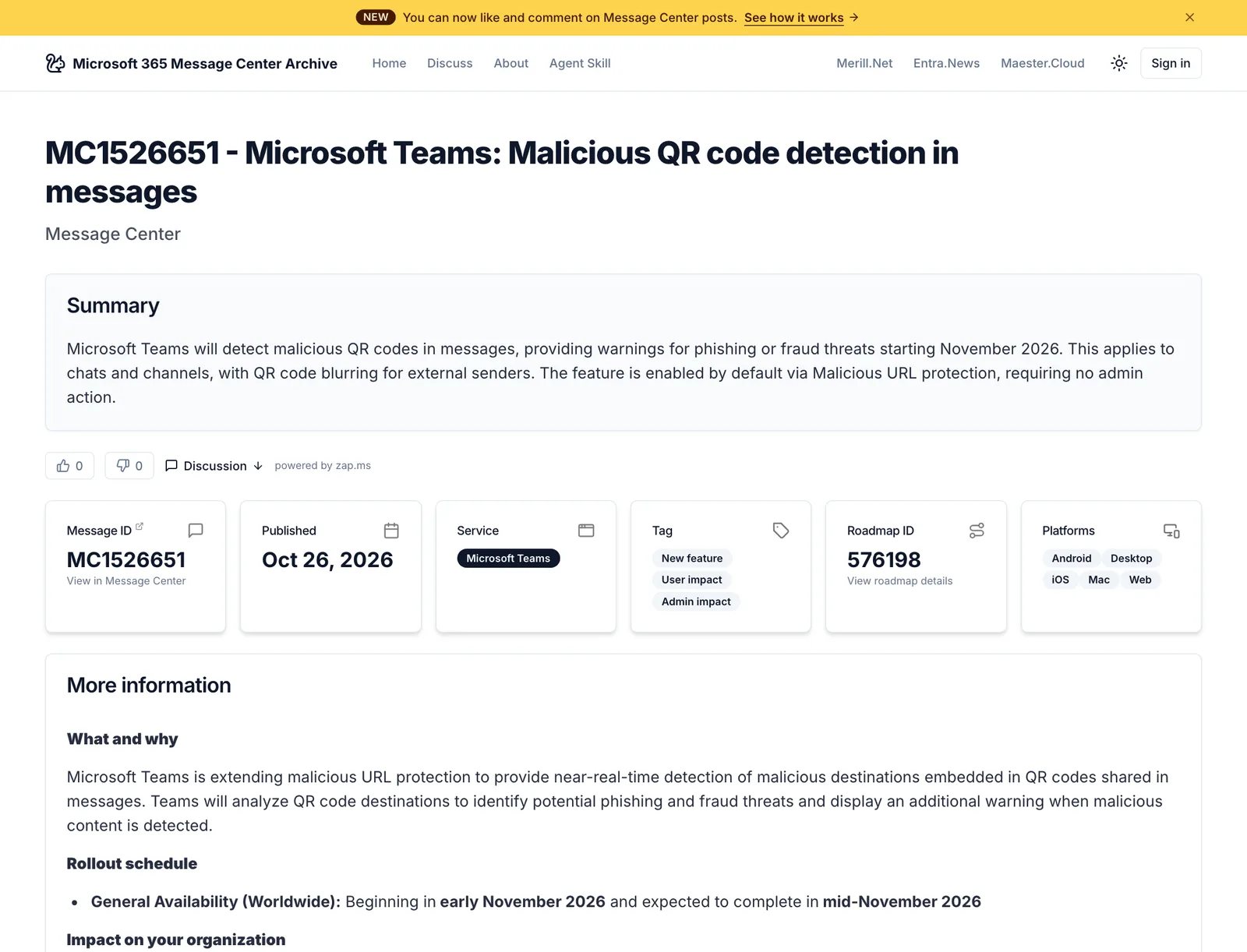This screenshot has height=952, width=1247.
Task: Click the MC1526651 message ID value
Action: (x=126, y=559)
